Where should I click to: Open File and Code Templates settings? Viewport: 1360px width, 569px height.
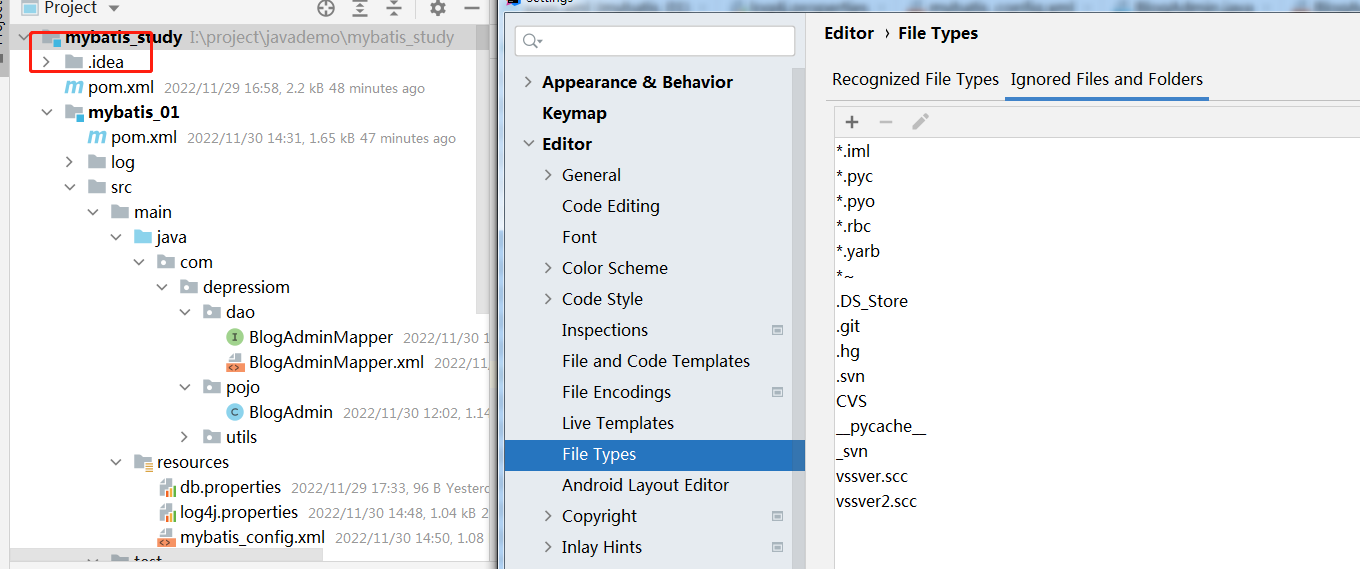coord(656,361)
